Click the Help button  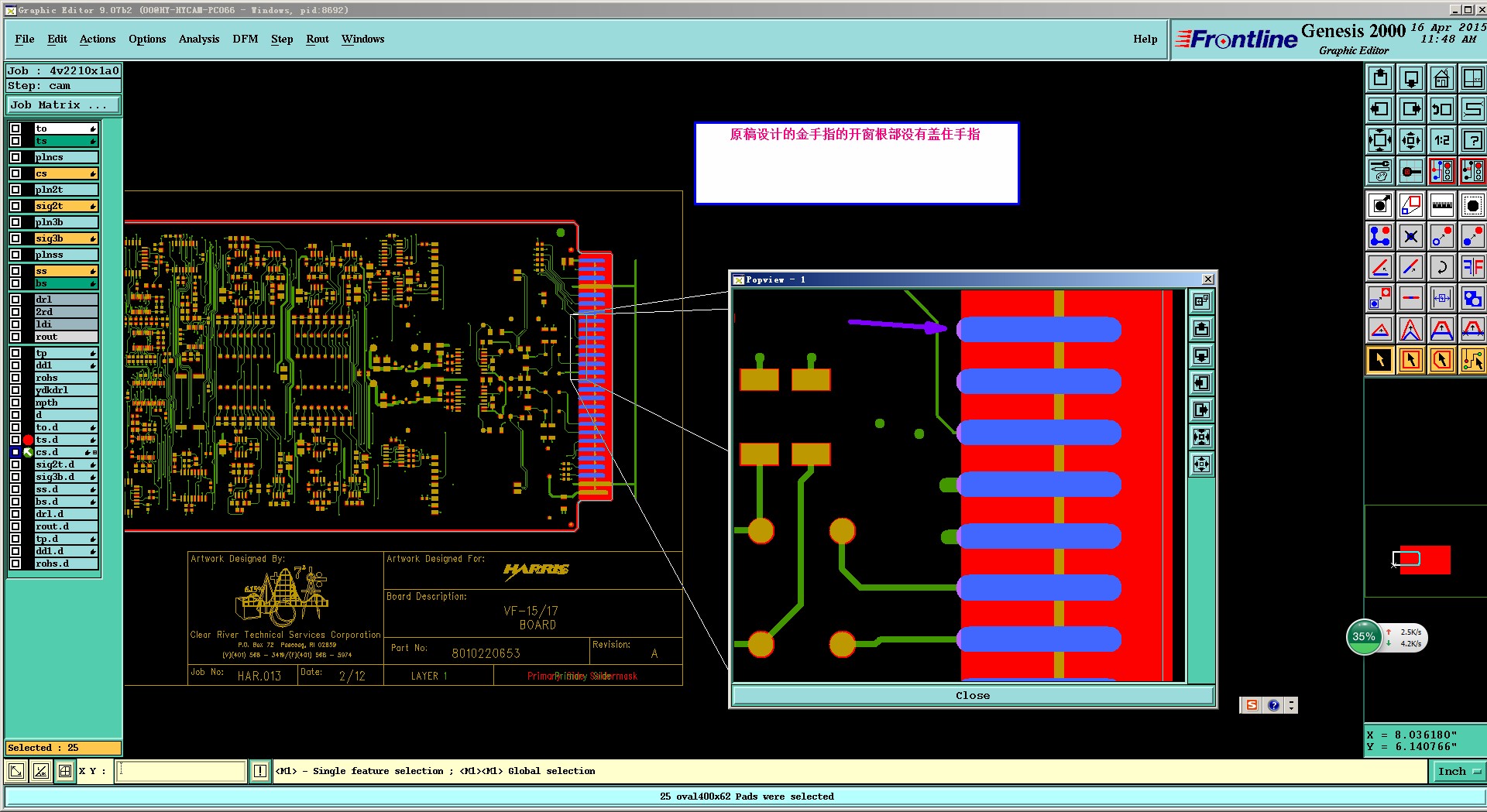click(x=1145, y=39)
